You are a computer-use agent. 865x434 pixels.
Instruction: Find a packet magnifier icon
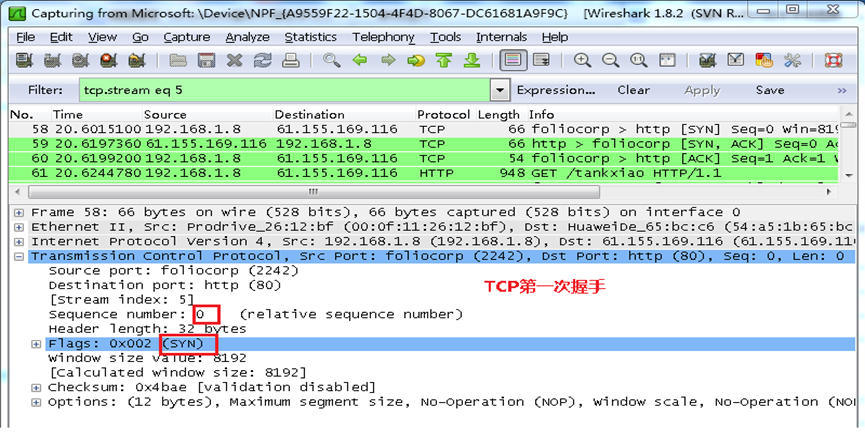tap(332, 60)
